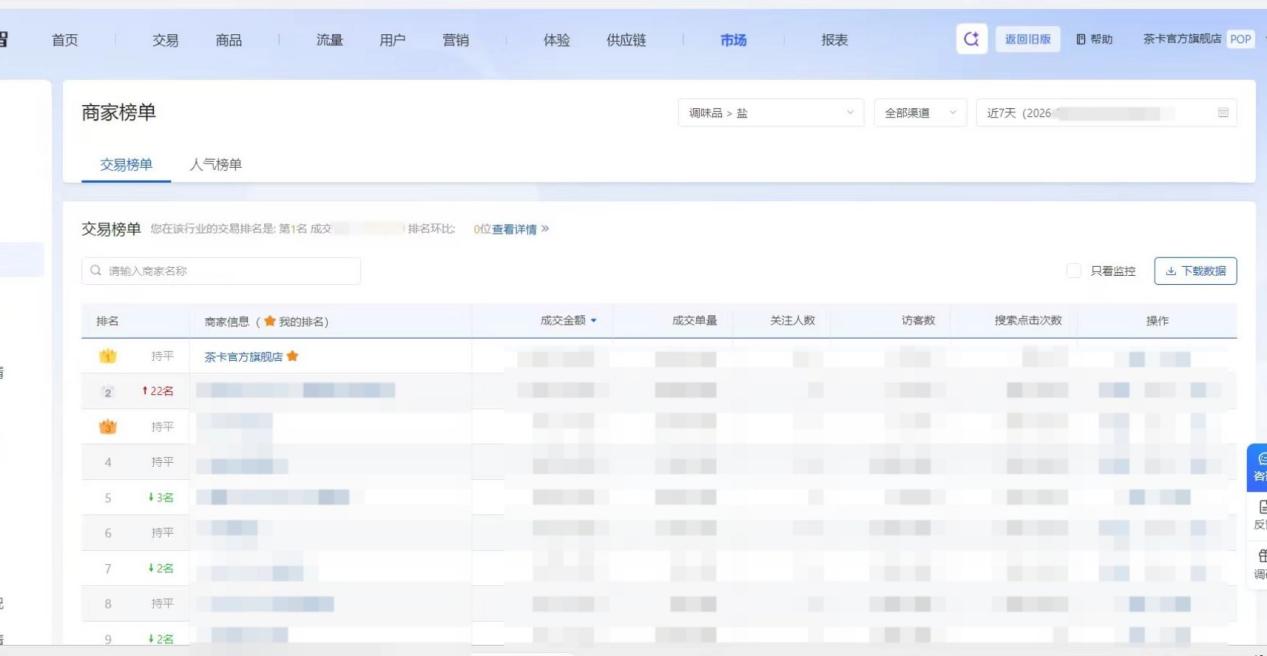This screenshot has height=656, width=1267.
Task: Open the 体验 navigation menu
Action: click(556, 40)
